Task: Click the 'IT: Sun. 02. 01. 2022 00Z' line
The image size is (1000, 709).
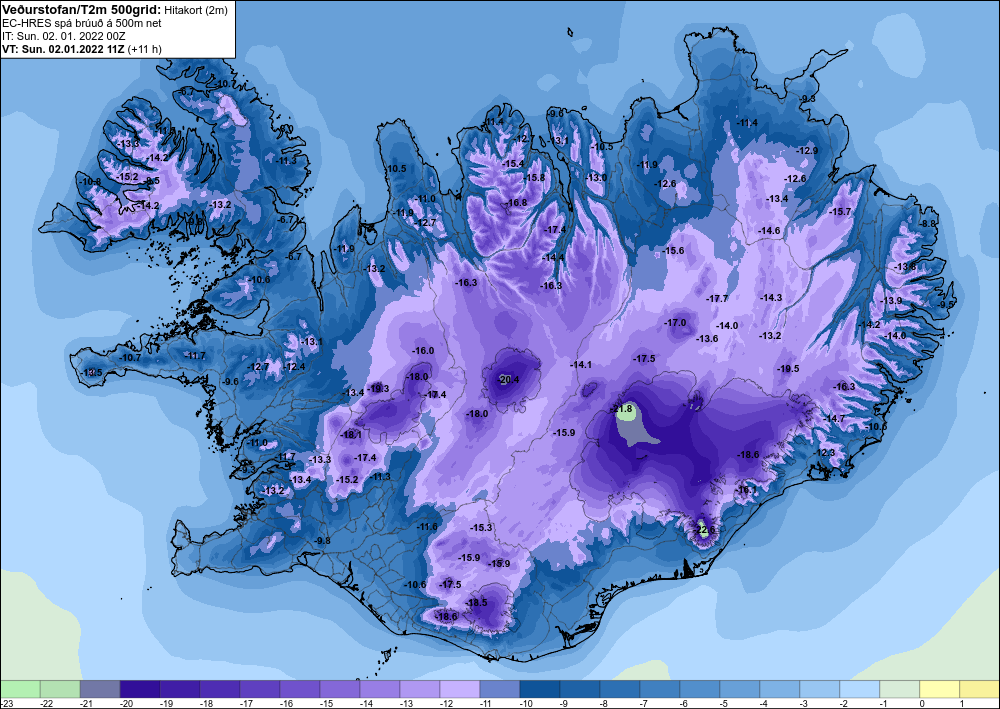Action: coord(64,36)
